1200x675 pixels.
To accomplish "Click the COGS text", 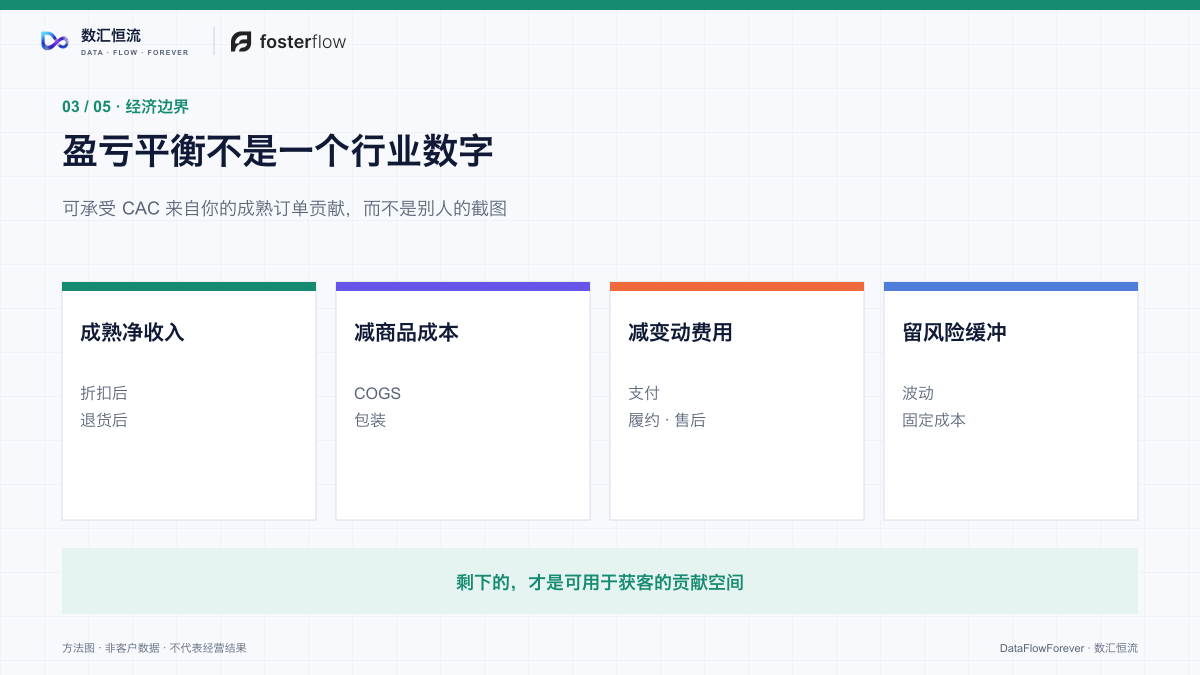I will click(x=377, y=393).
